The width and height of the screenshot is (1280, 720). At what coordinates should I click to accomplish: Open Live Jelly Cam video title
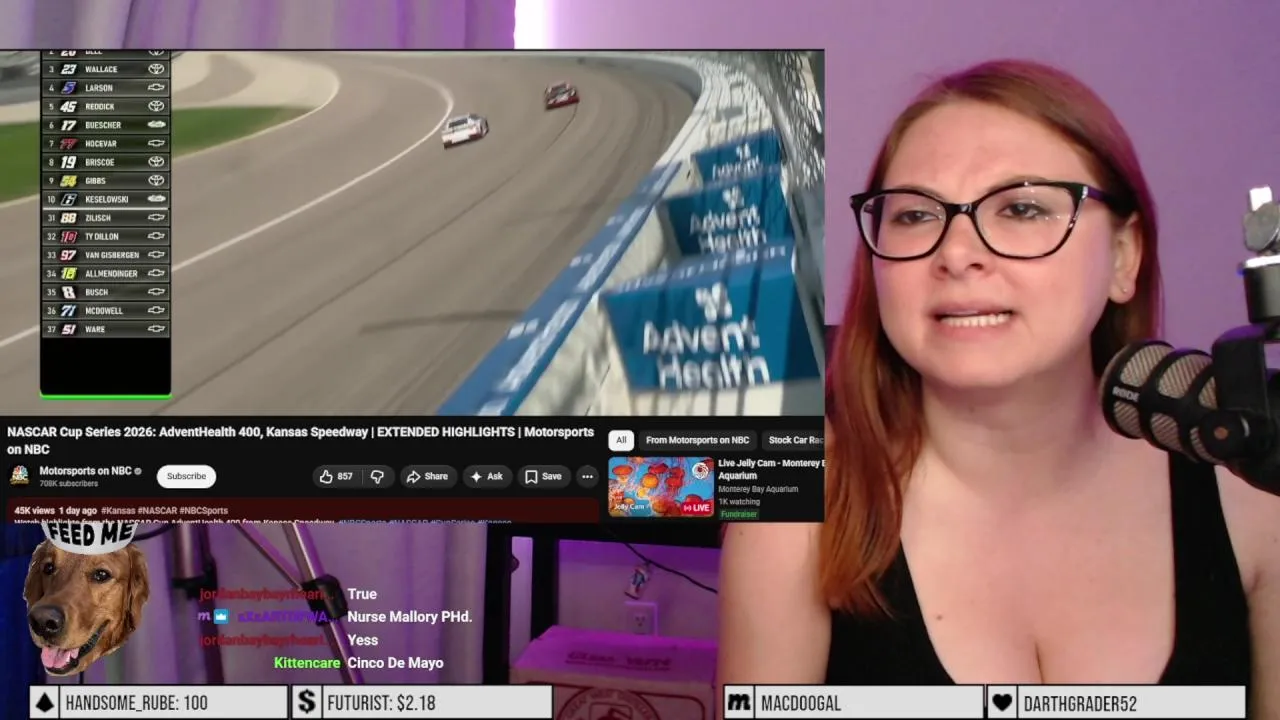(x=771, y=469)
